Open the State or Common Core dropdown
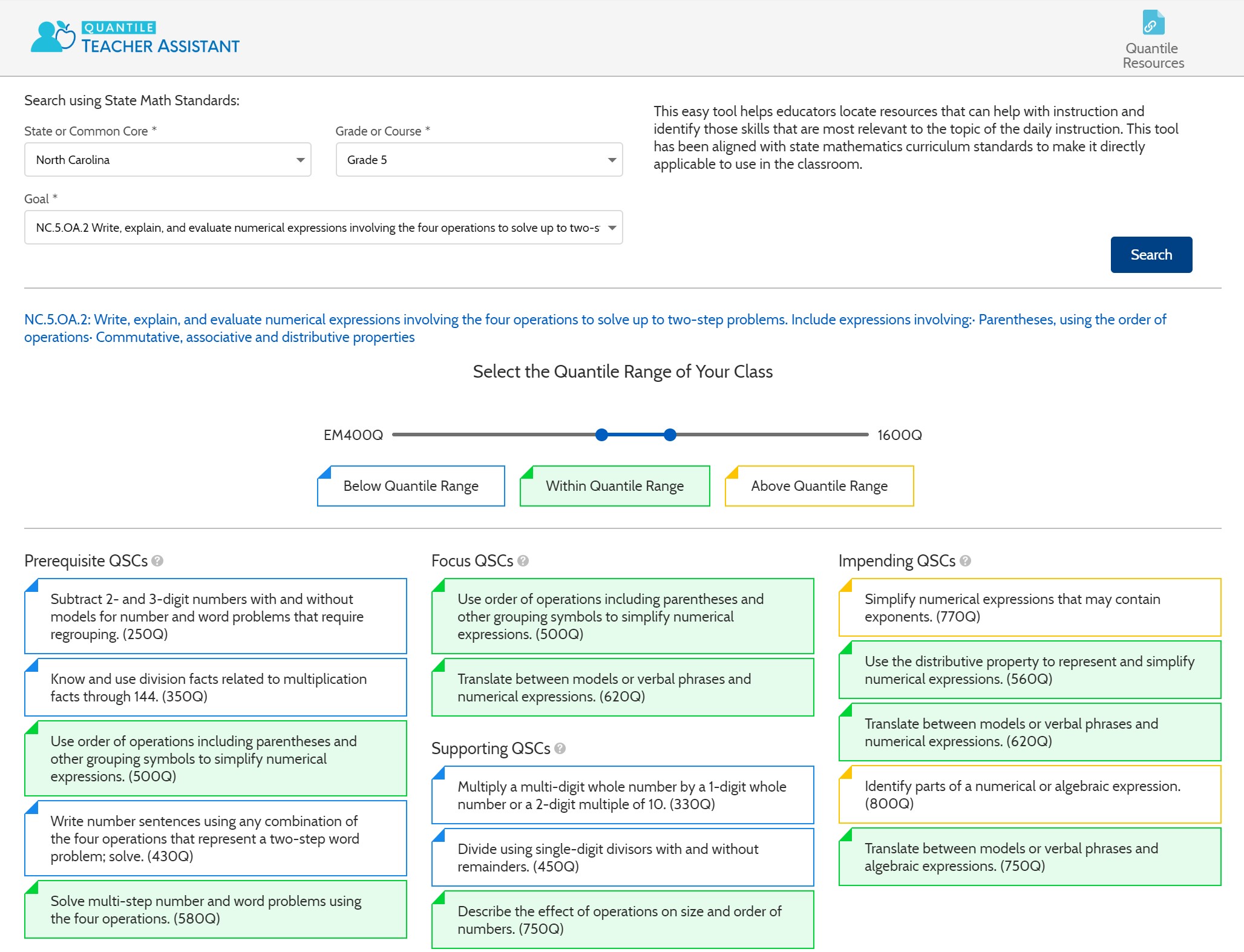 point(168,160)
